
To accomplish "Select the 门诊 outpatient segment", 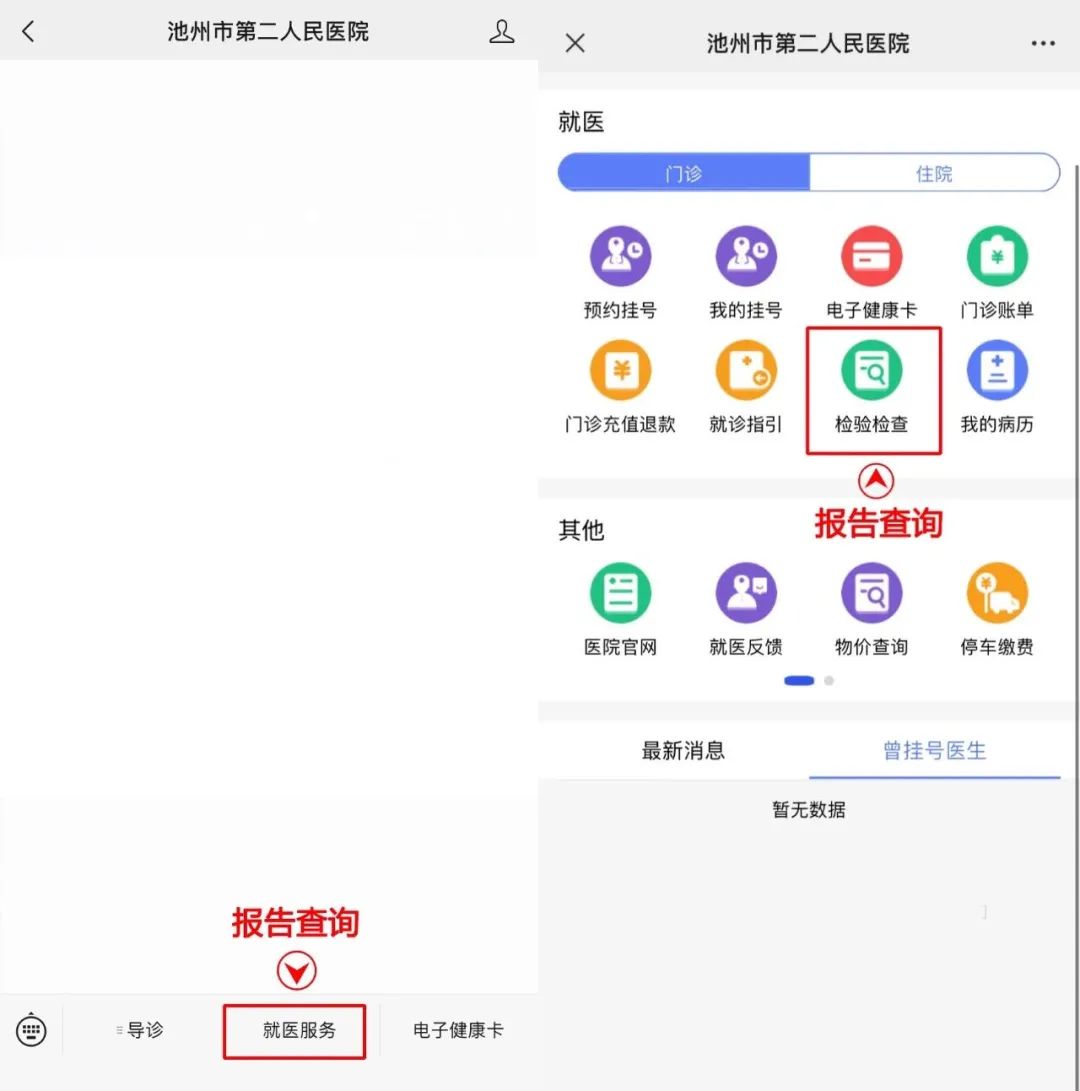I will coord(684,173).
